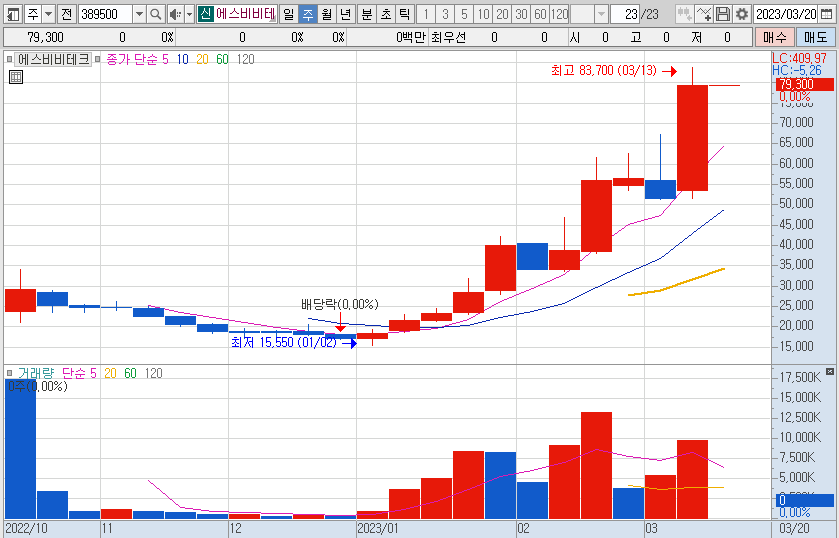Click the stock name field 에스비비테

point(246,14)
